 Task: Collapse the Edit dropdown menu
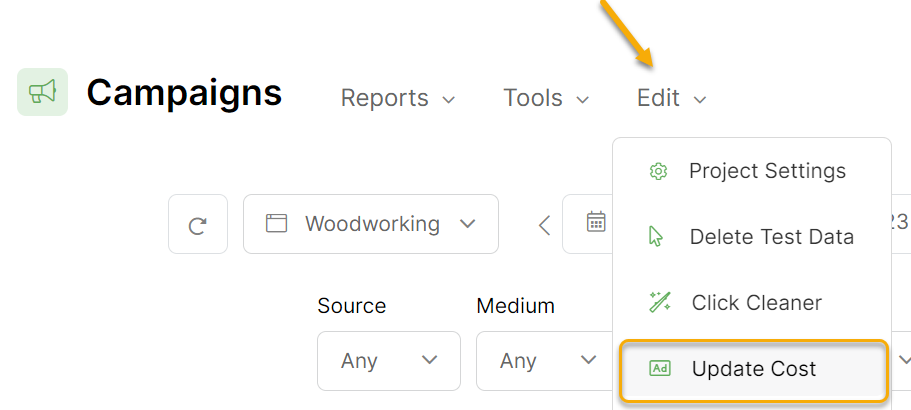tap(672, 98)
